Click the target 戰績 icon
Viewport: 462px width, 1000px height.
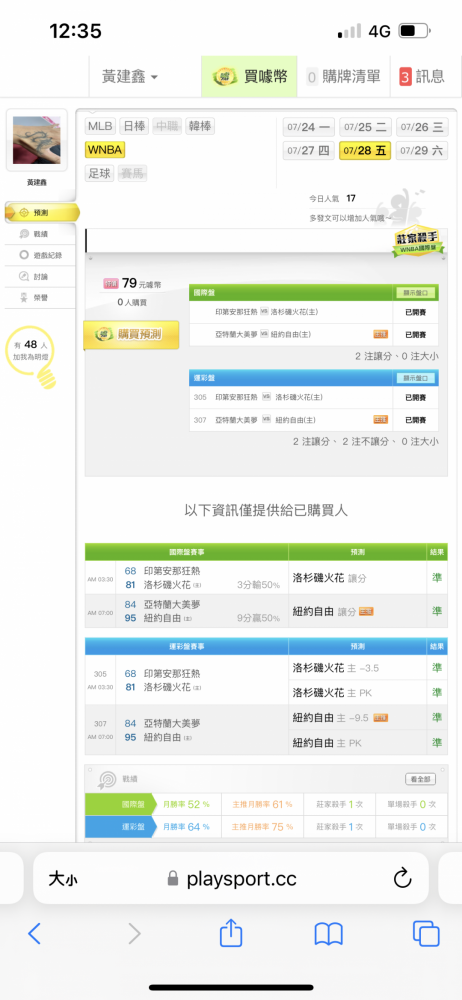pyautogui.click(x=106, y=779)
